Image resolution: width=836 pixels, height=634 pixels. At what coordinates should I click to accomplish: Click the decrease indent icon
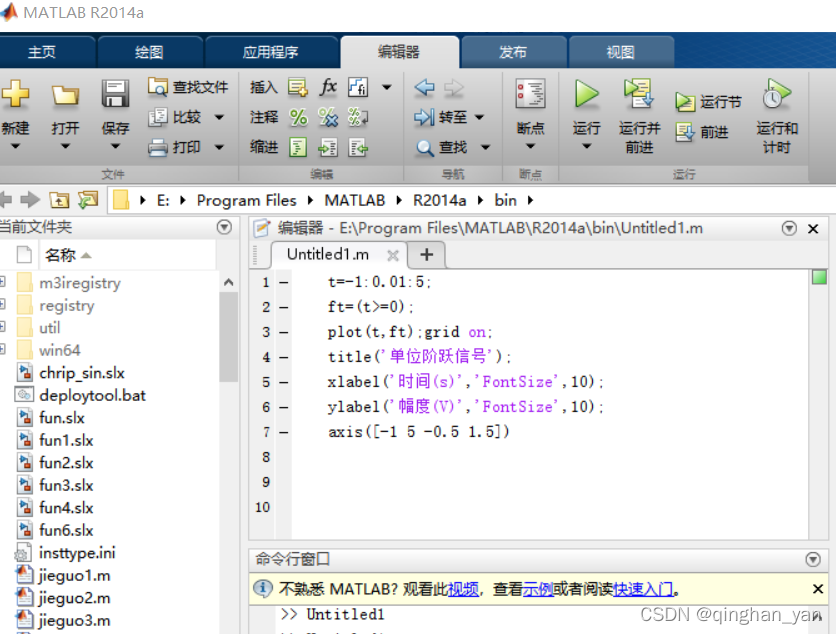click(x=358, y=147)
